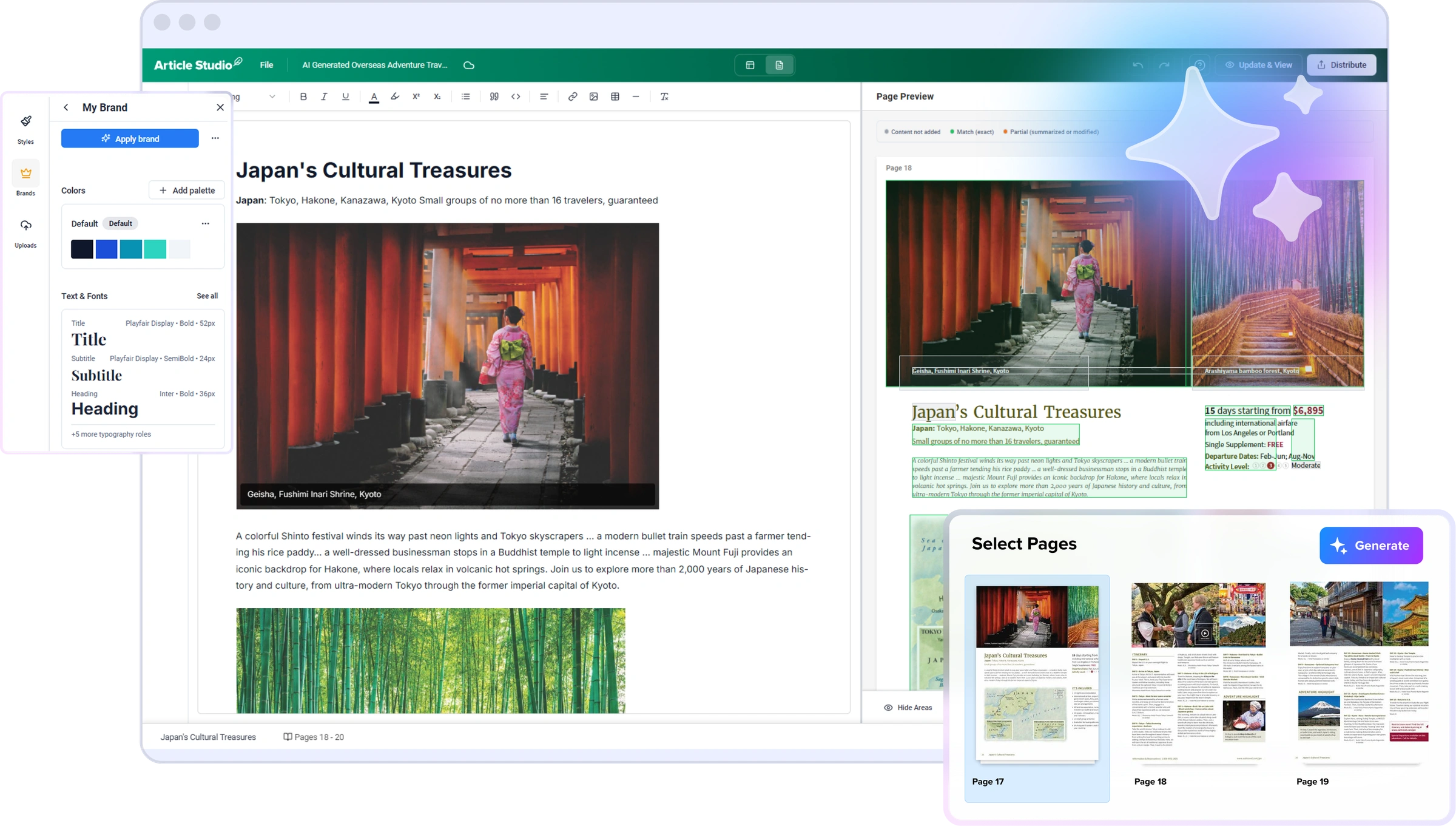Open more options next to Apply brand
The width and height of the screenshot is (1456, 826).
point(215,138)
